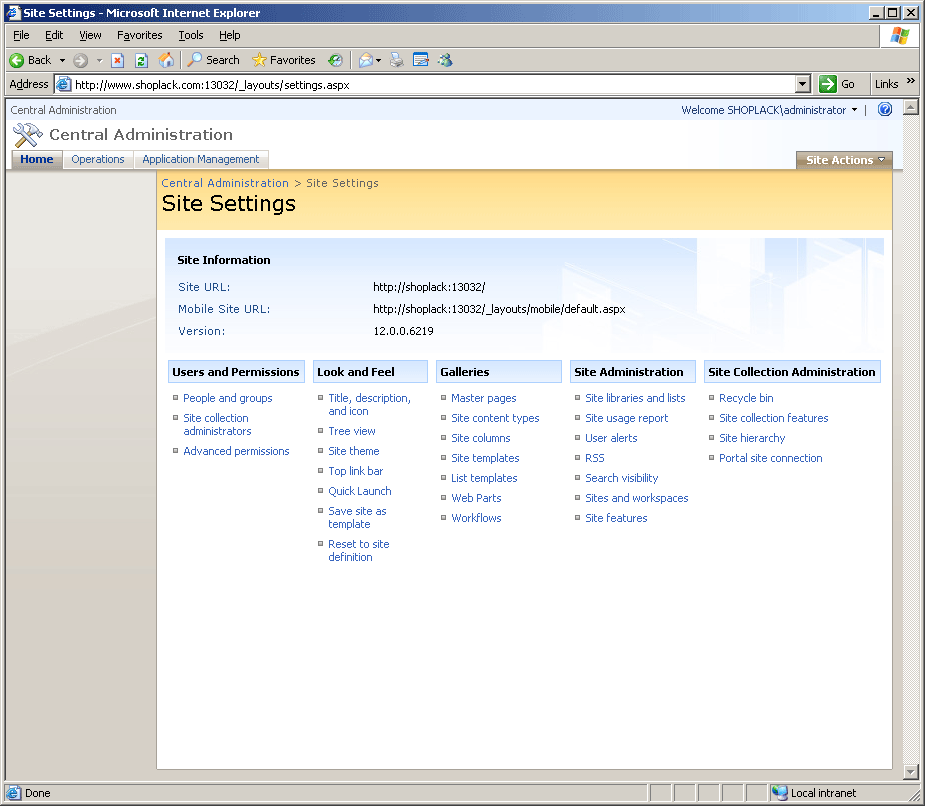Image resolution: width=925 pixels, height=806 pixels.
Task: Open the Favorites star toolbar button
Action: click(283, 60)
